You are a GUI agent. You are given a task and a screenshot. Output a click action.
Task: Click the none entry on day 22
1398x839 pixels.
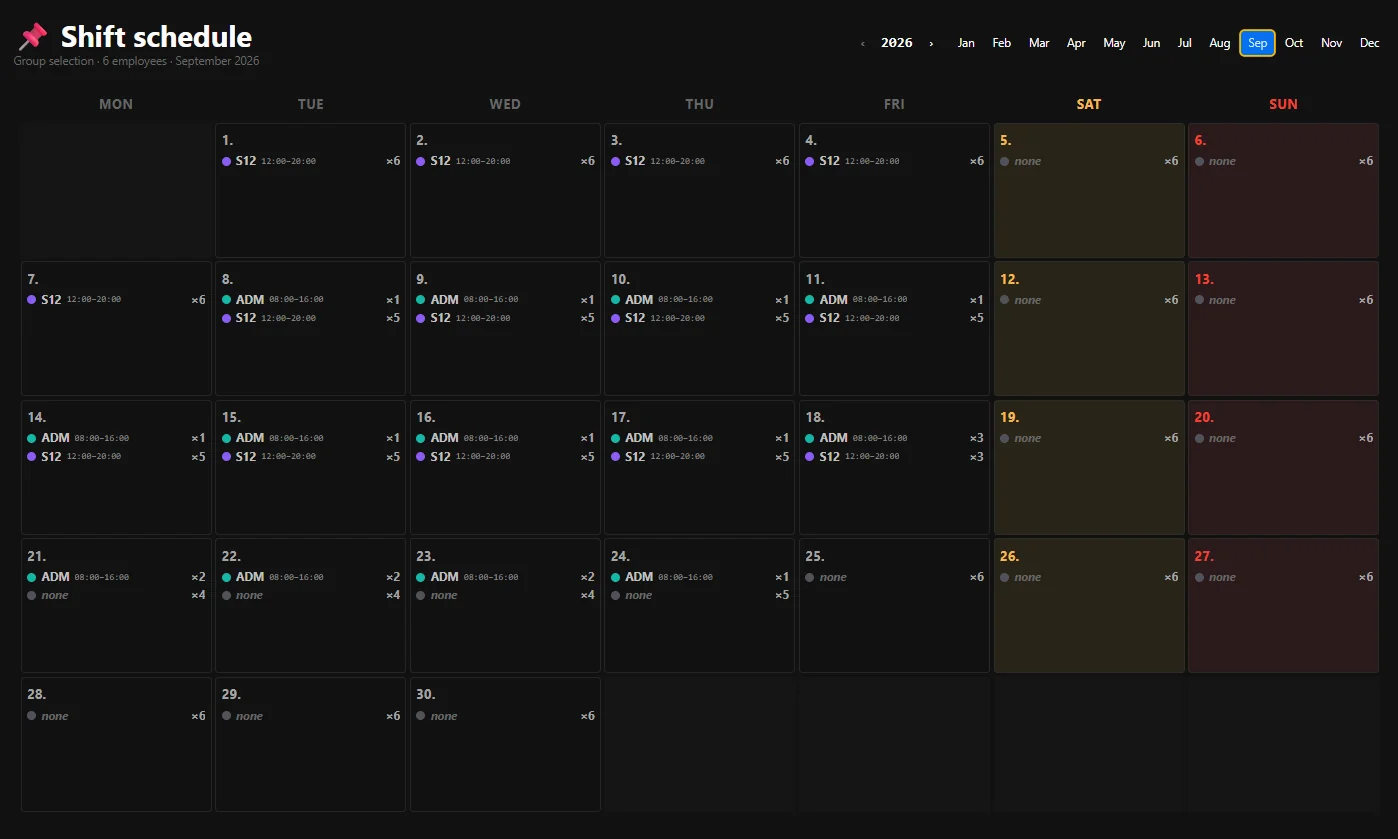(x=310, y=596)
